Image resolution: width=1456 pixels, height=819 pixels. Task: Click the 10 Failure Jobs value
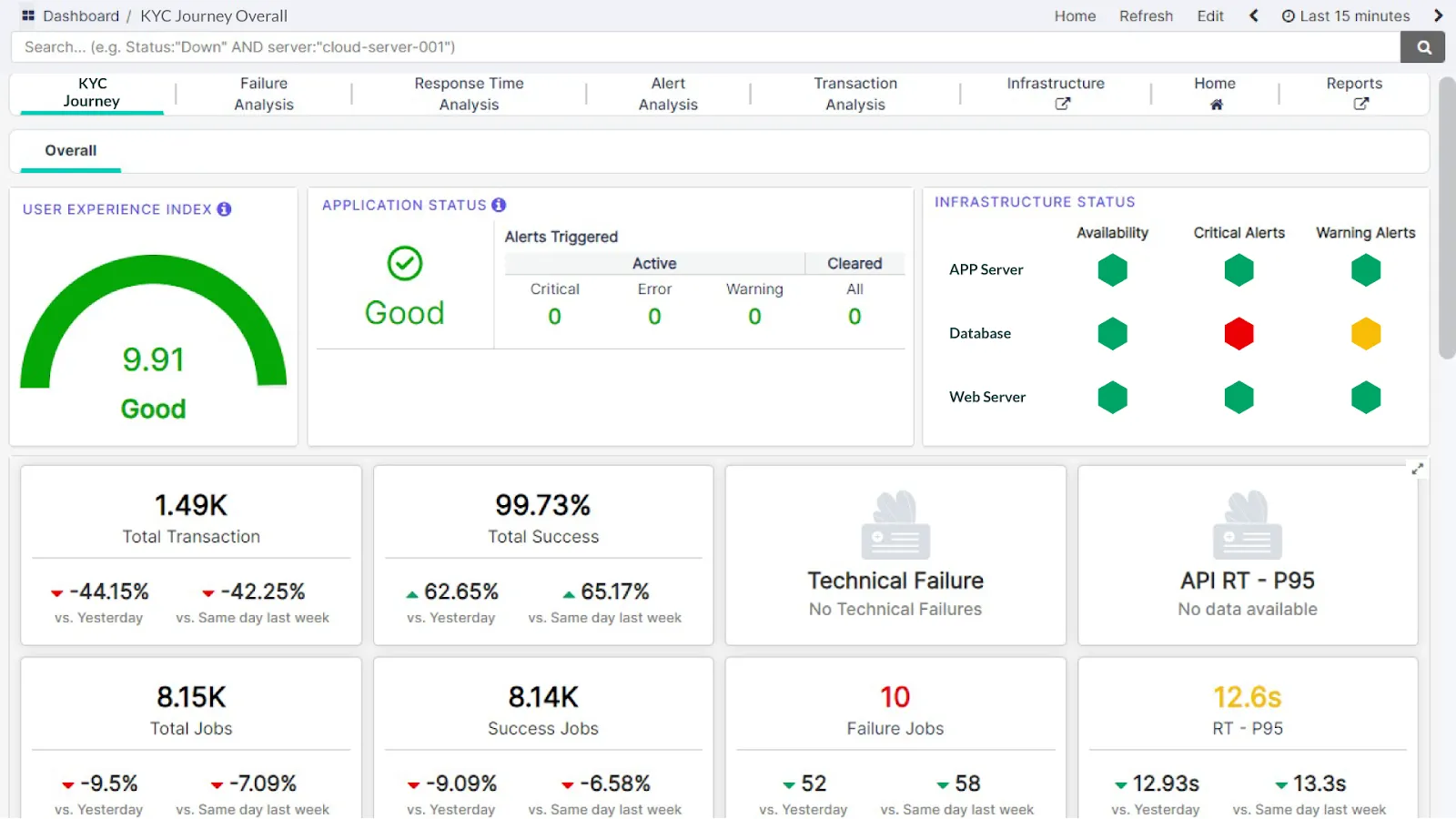(x=895, y=697)
